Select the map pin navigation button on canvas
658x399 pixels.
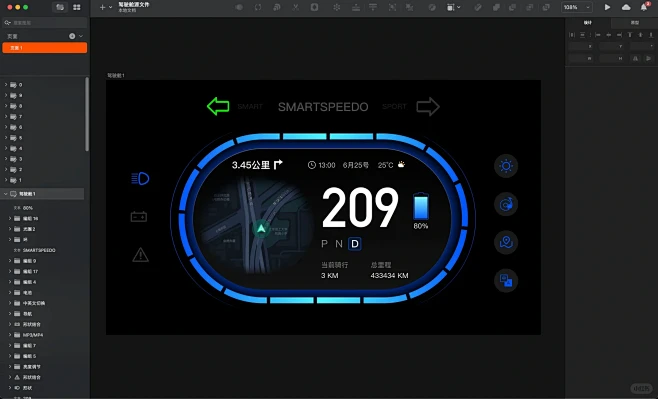pyautogui.click(x=506, y=243)
